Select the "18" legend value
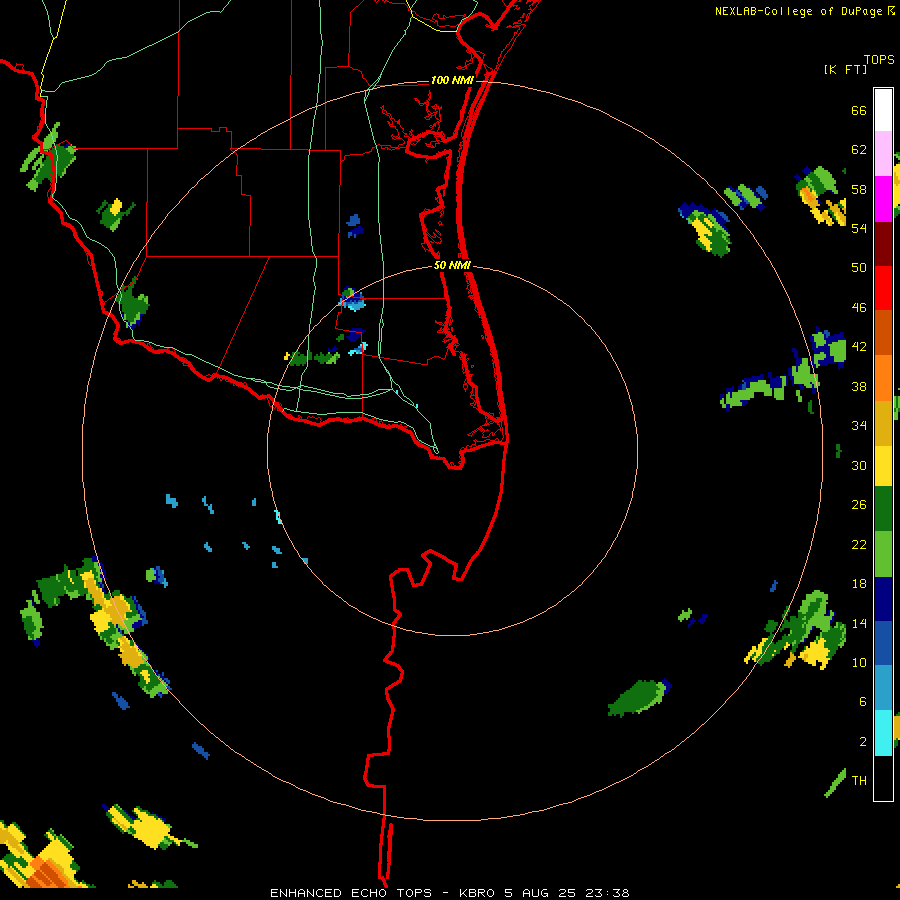 (x=859, y=584)
